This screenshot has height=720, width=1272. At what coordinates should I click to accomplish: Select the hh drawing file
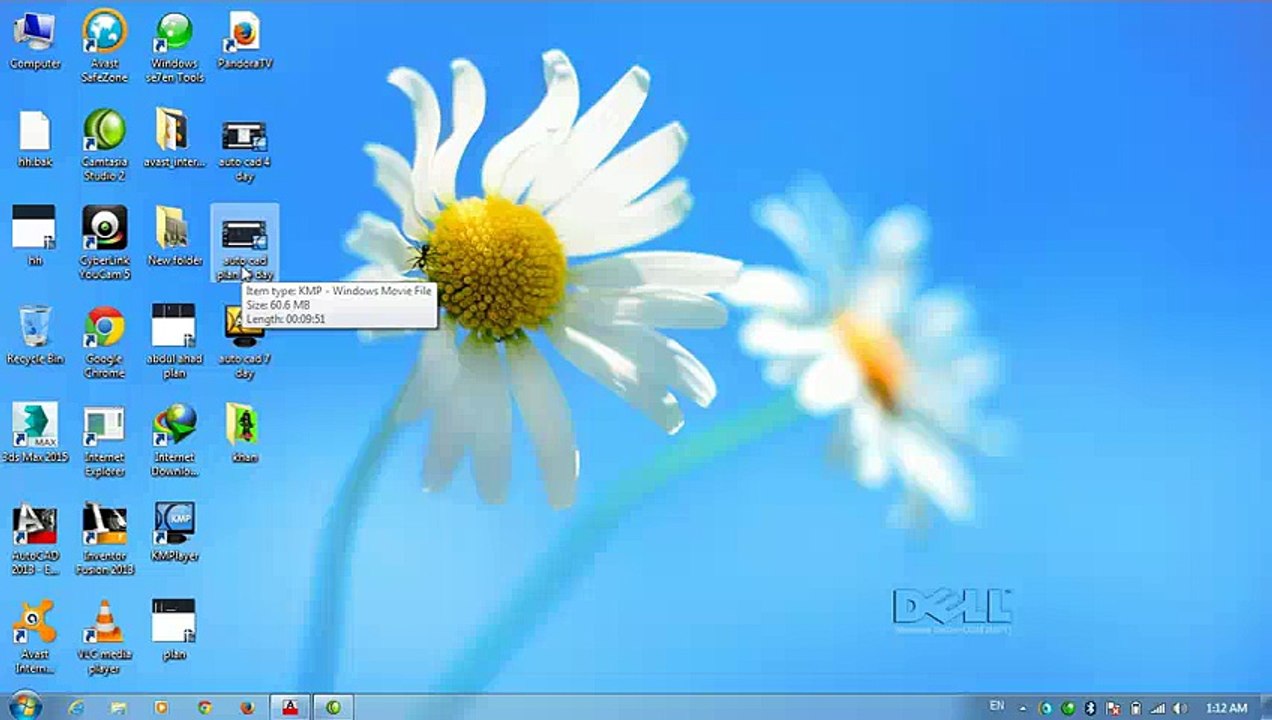pos(35,237)
